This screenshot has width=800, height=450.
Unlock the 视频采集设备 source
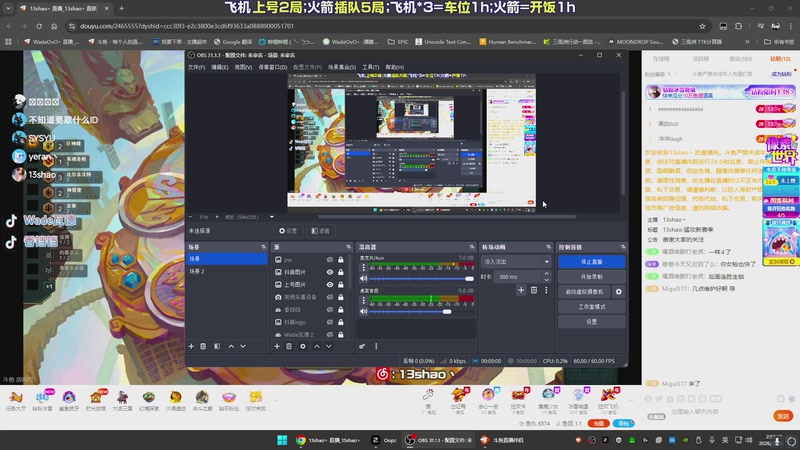pos(341,297)
